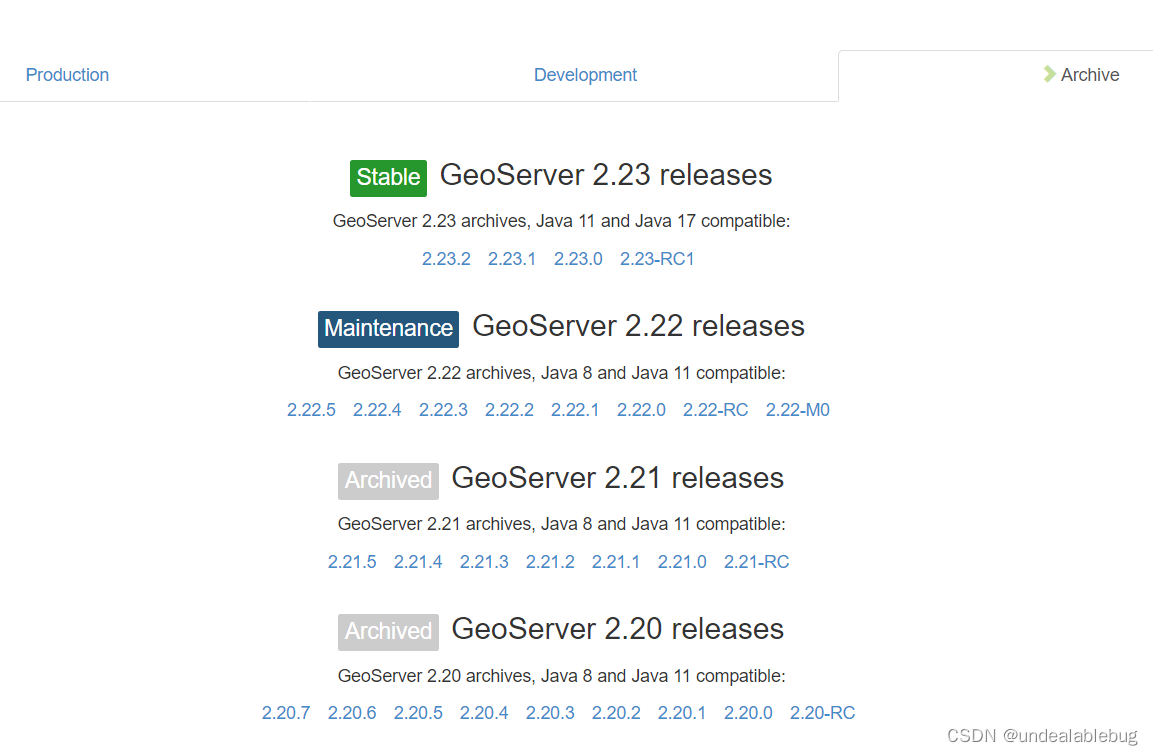Viewport: 1153px width, 755px height.
Task: Switch to the Production tab
Action: click(x=67, y=75)
